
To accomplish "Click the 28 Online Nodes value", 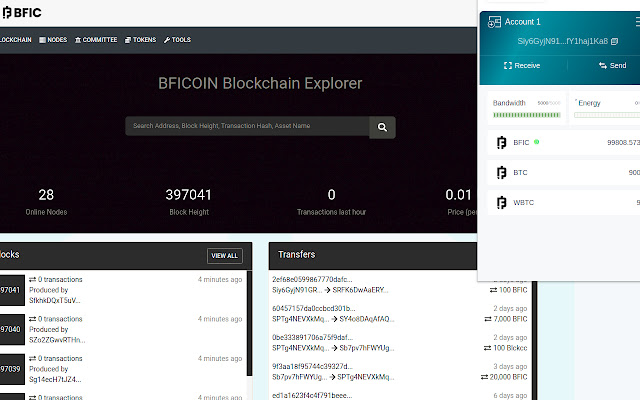I will [x=46, y=195].
